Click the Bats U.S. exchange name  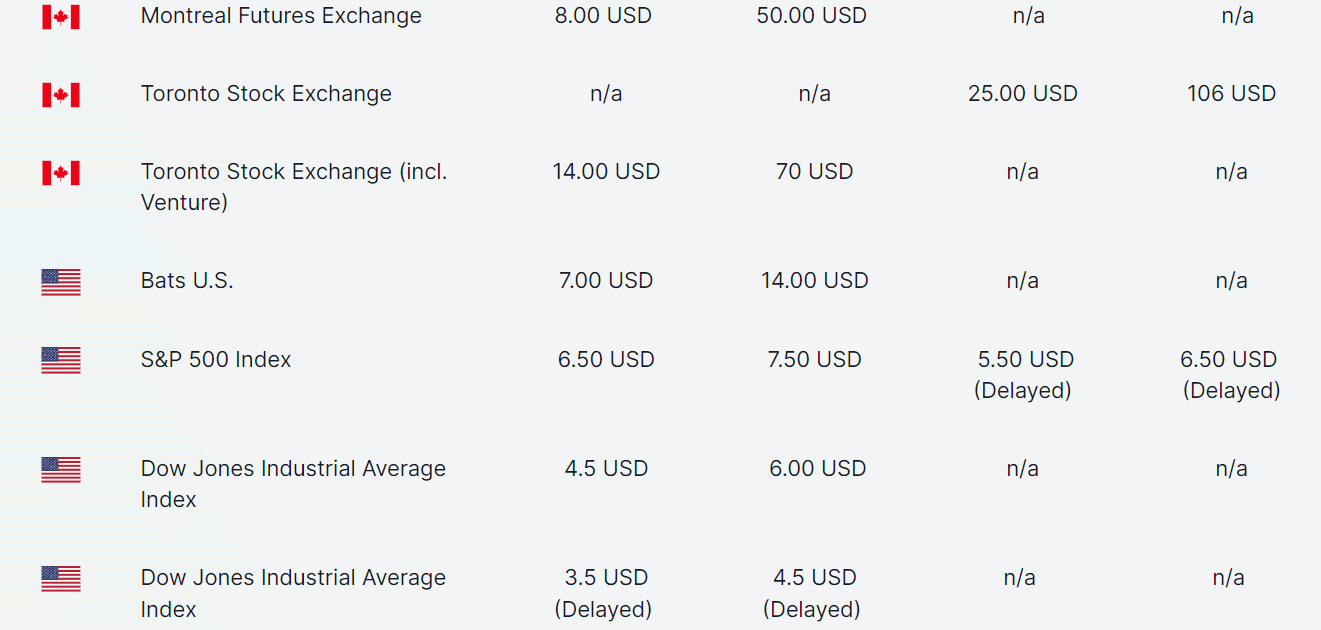pyautogui.click(x=187, y=281)
